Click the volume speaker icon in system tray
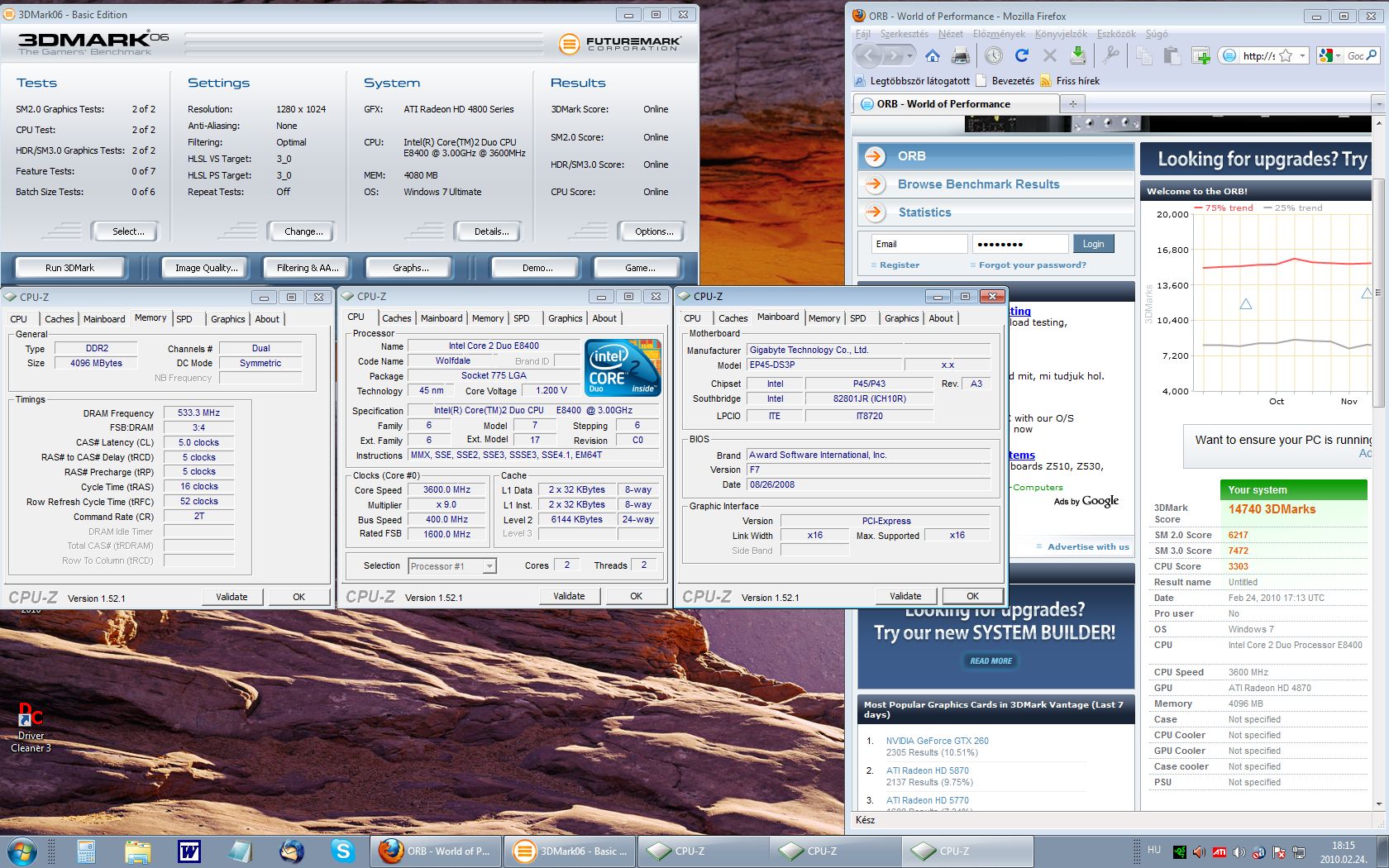 (x=1239, y=851)
